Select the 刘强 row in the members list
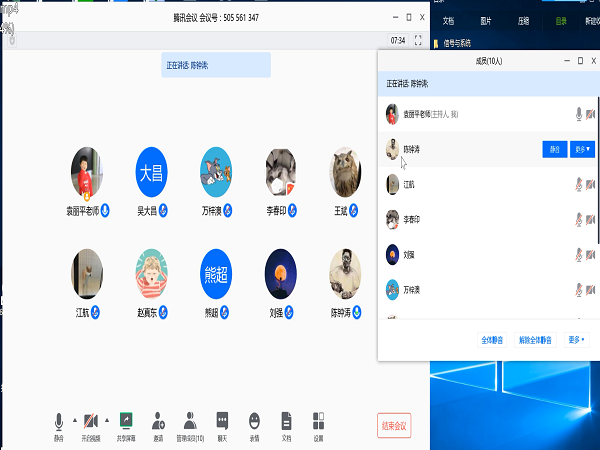This screenshot has width=600, height=450. (x=488, y=255)
